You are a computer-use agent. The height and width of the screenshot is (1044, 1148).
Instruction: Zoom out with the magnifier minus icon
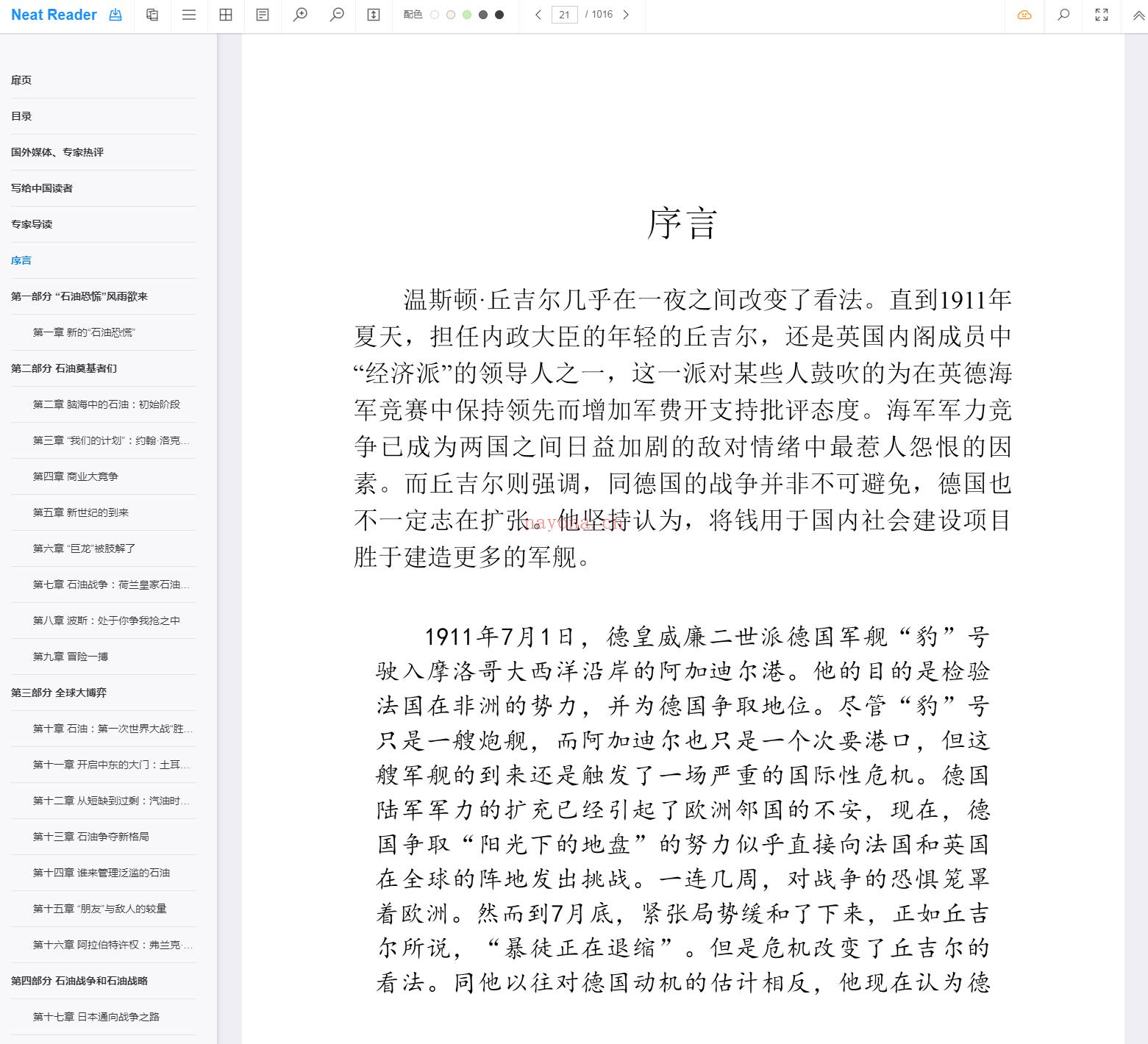tap(337, 15)
